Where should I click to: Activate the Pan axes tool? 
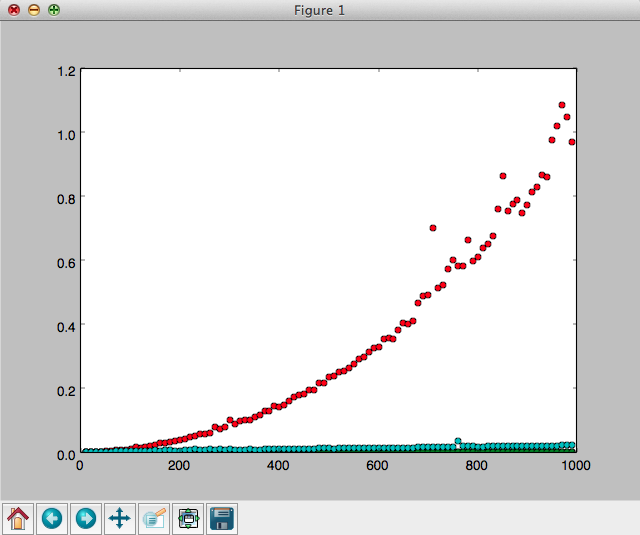120,518
